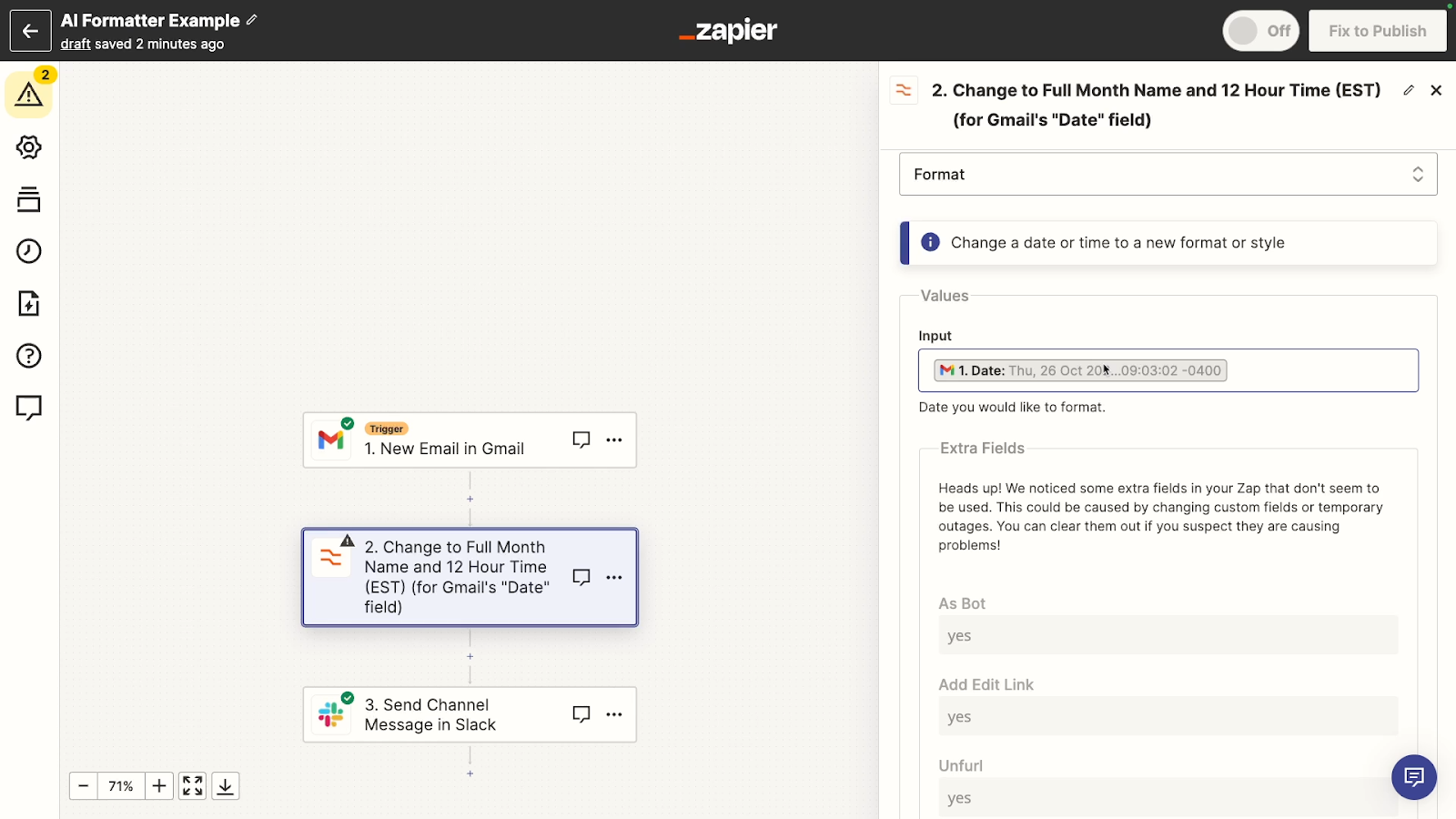Add a step between Formatter and Slack
The image size is (1456, 819).
(470, 657)
